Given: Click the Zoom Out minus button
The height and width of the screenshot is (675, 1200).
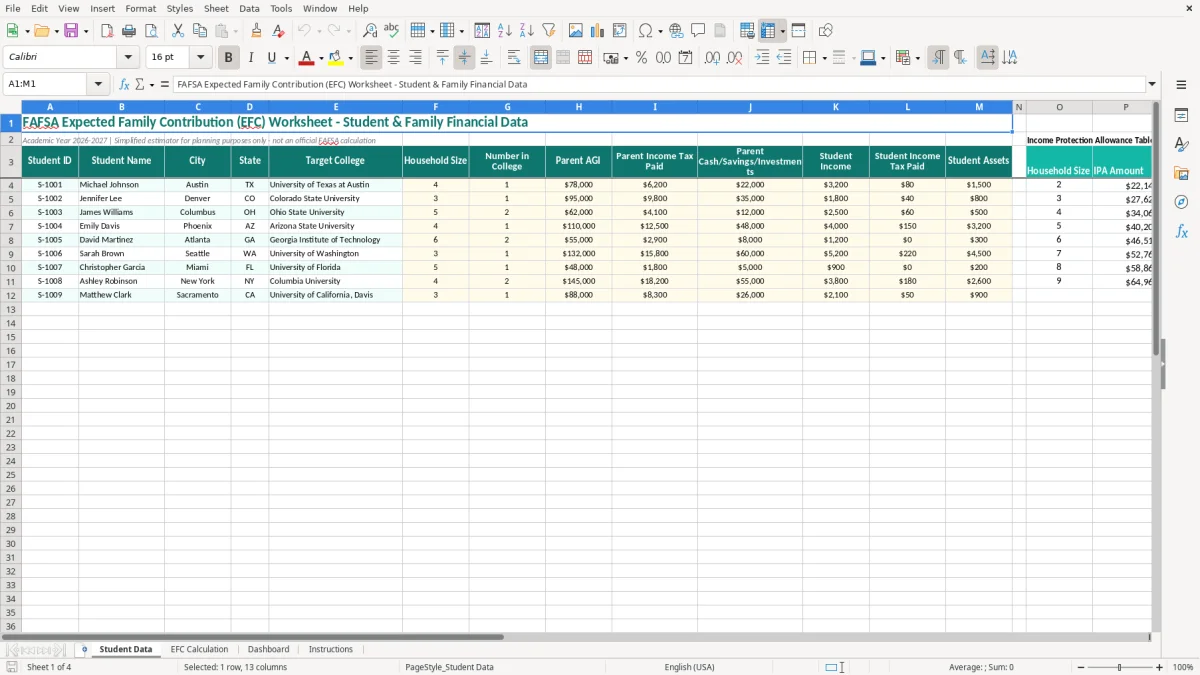Looking at the screenshot, I should tap(1081, 667).
